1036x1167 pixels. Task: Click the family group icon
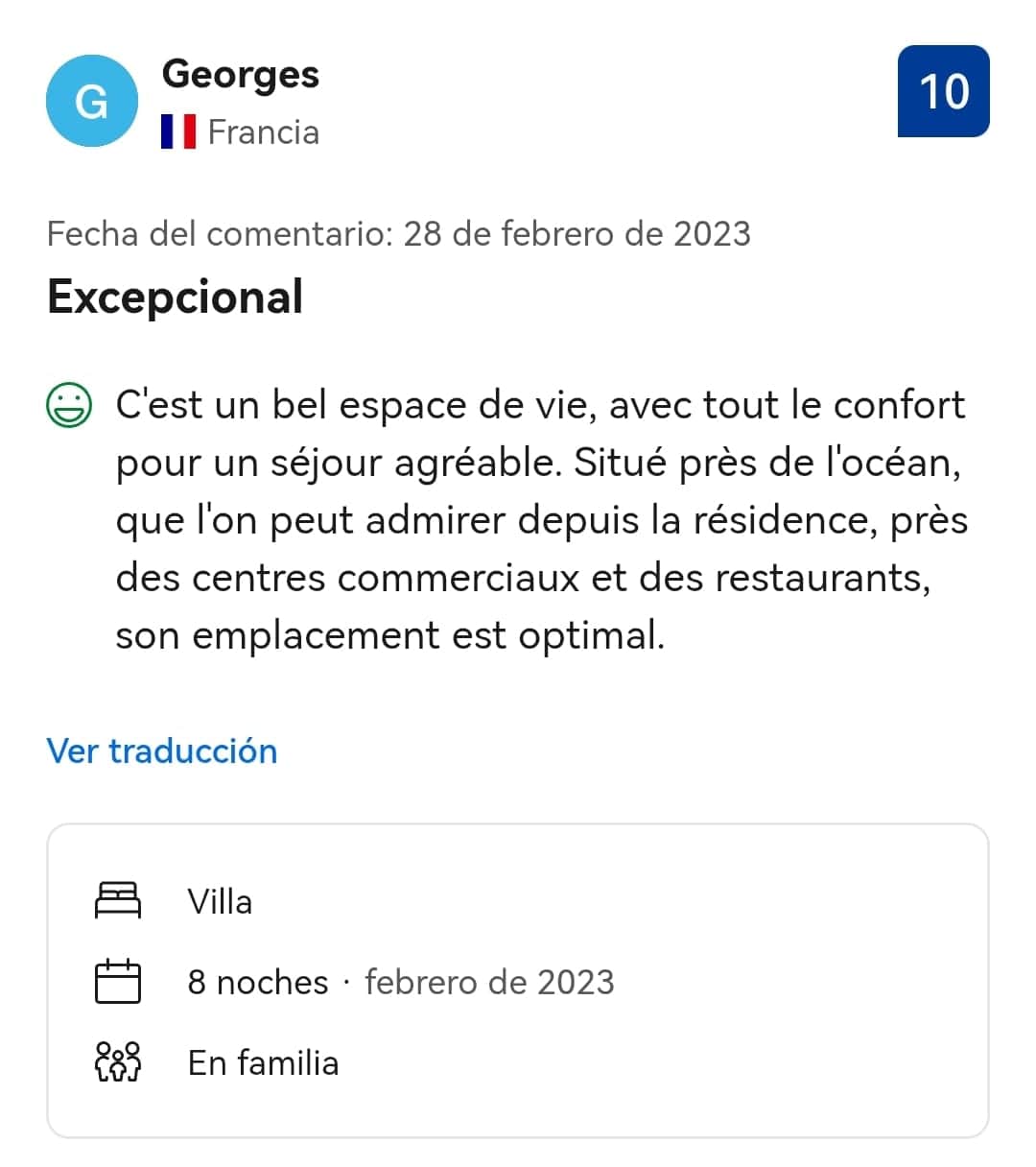coord(118,1061)
